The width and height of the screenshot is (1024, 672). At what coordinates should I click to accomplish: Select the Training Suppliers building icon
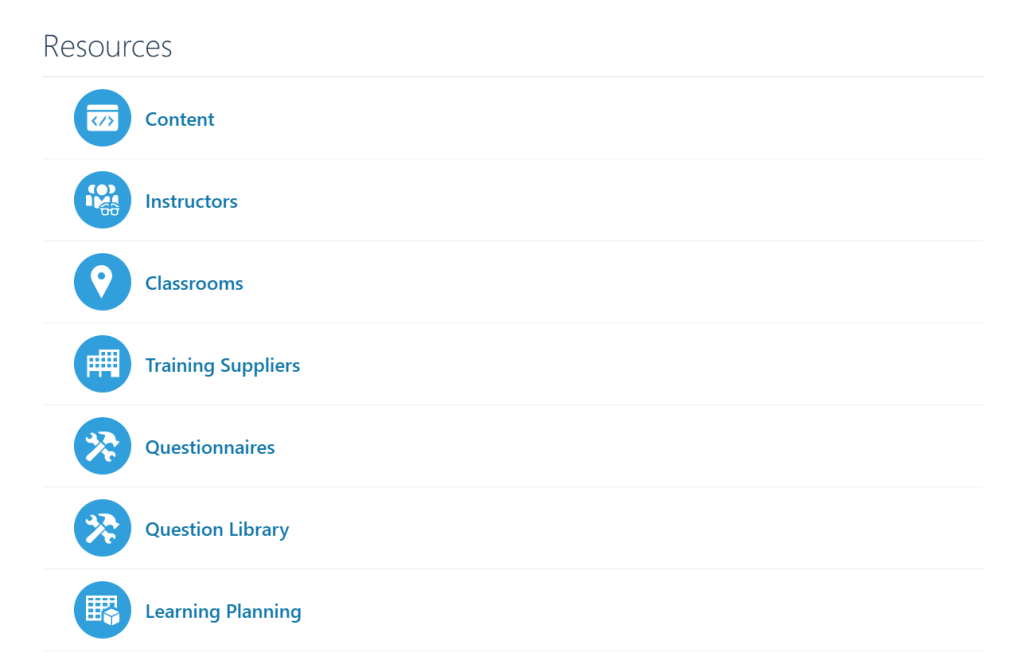[x=102, y=364]
